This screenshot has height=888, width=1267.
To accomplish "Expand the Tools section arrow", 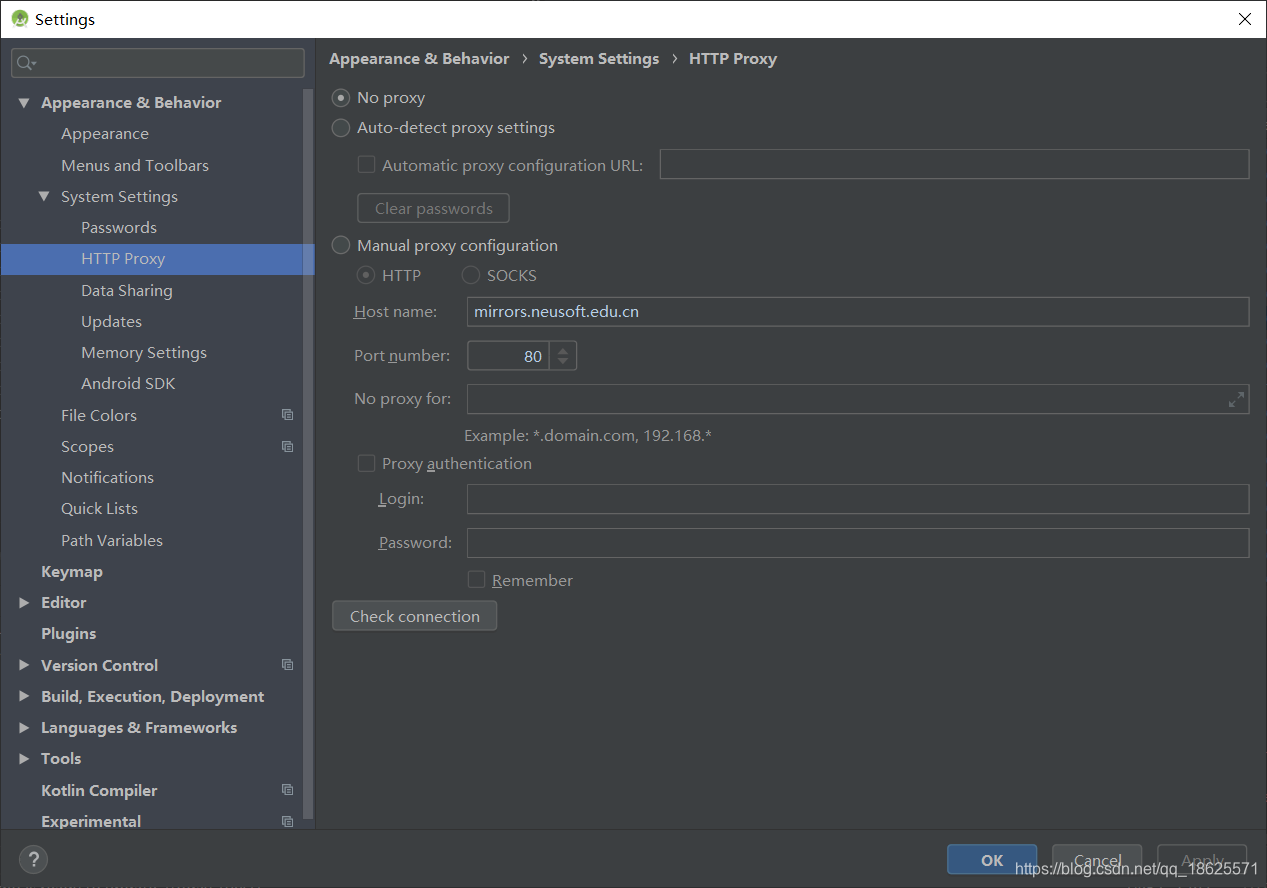I will coord(24,759).
